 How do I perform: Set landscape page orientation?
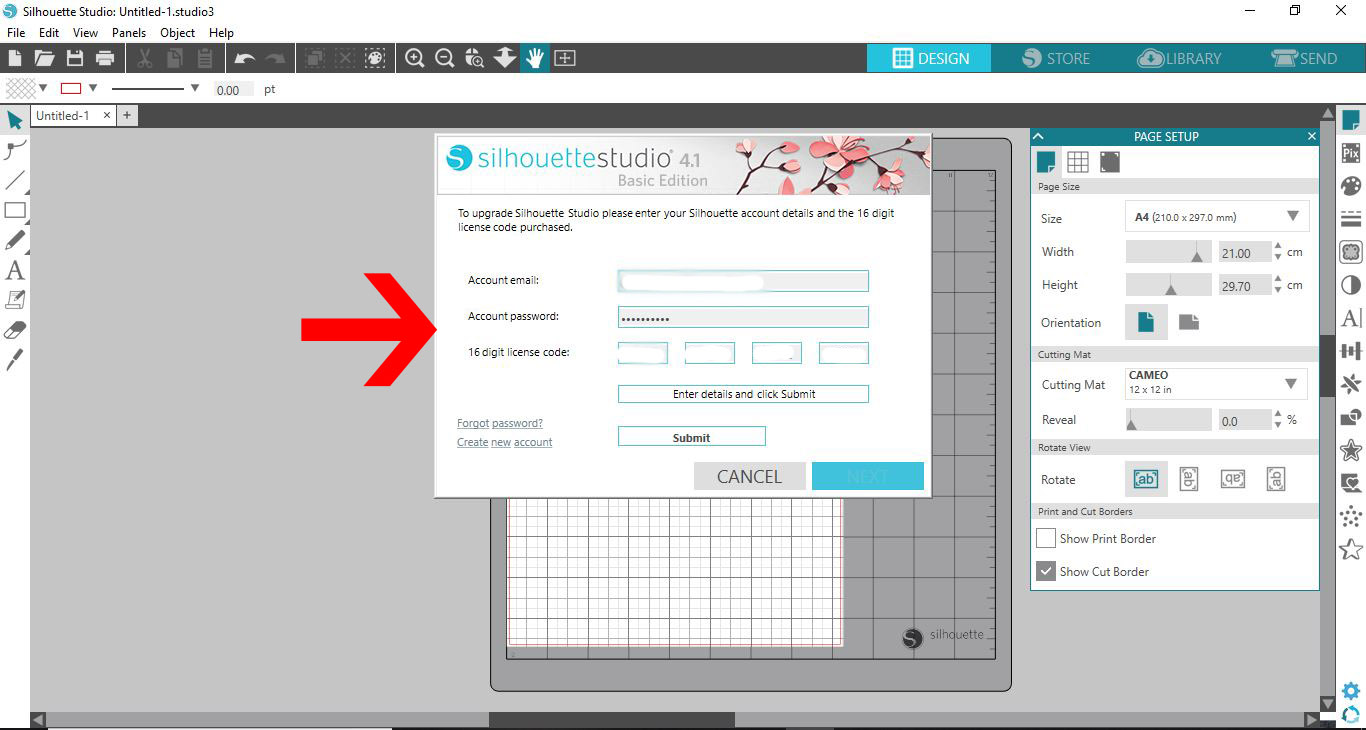pos(1188,322)
